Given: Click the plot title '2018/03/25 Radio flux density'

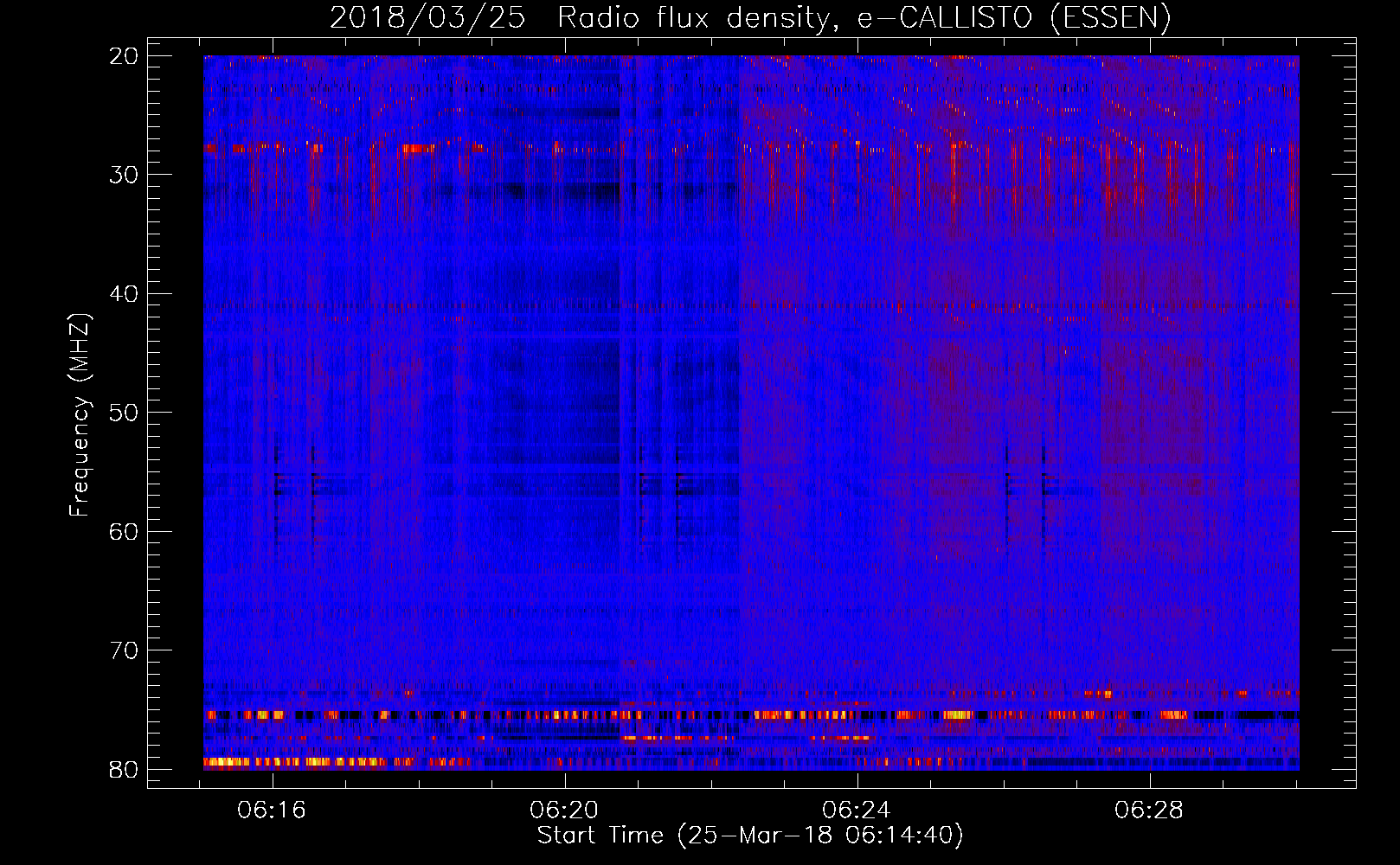Looking at the screenshot, I should coord(750,17).
